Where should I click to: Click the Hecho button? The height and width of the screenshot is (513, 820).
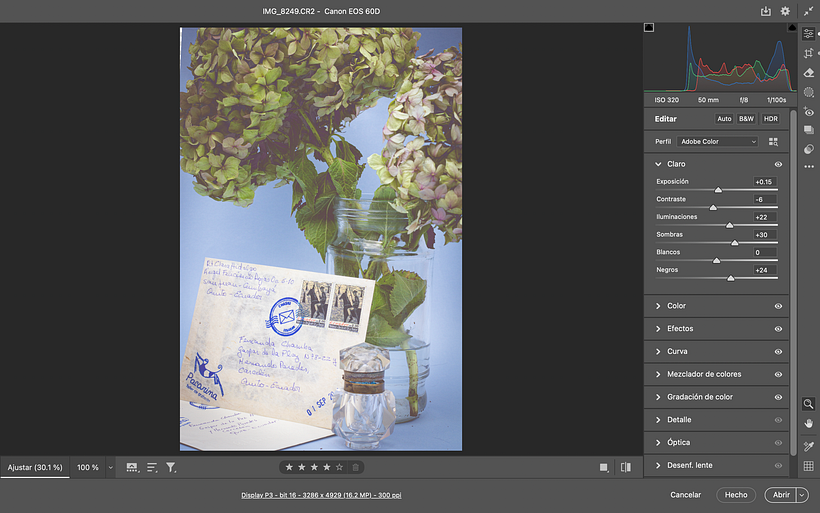736,495
